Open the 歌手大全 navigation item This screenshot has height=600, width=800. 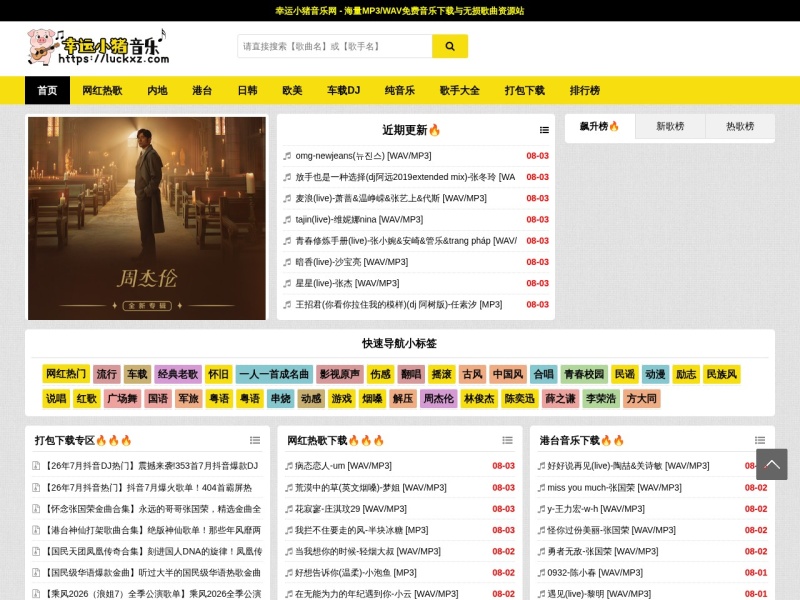460,90
